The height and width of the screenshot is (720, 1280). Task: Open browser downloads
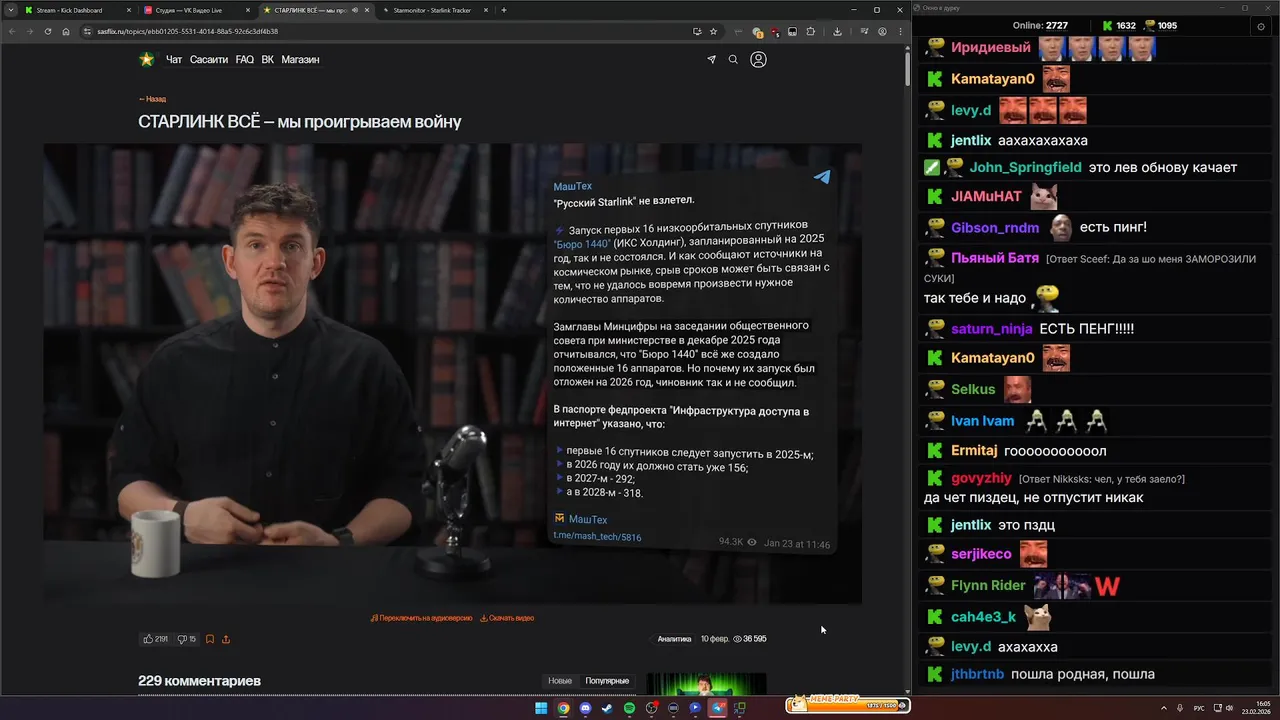pos(837,31)
